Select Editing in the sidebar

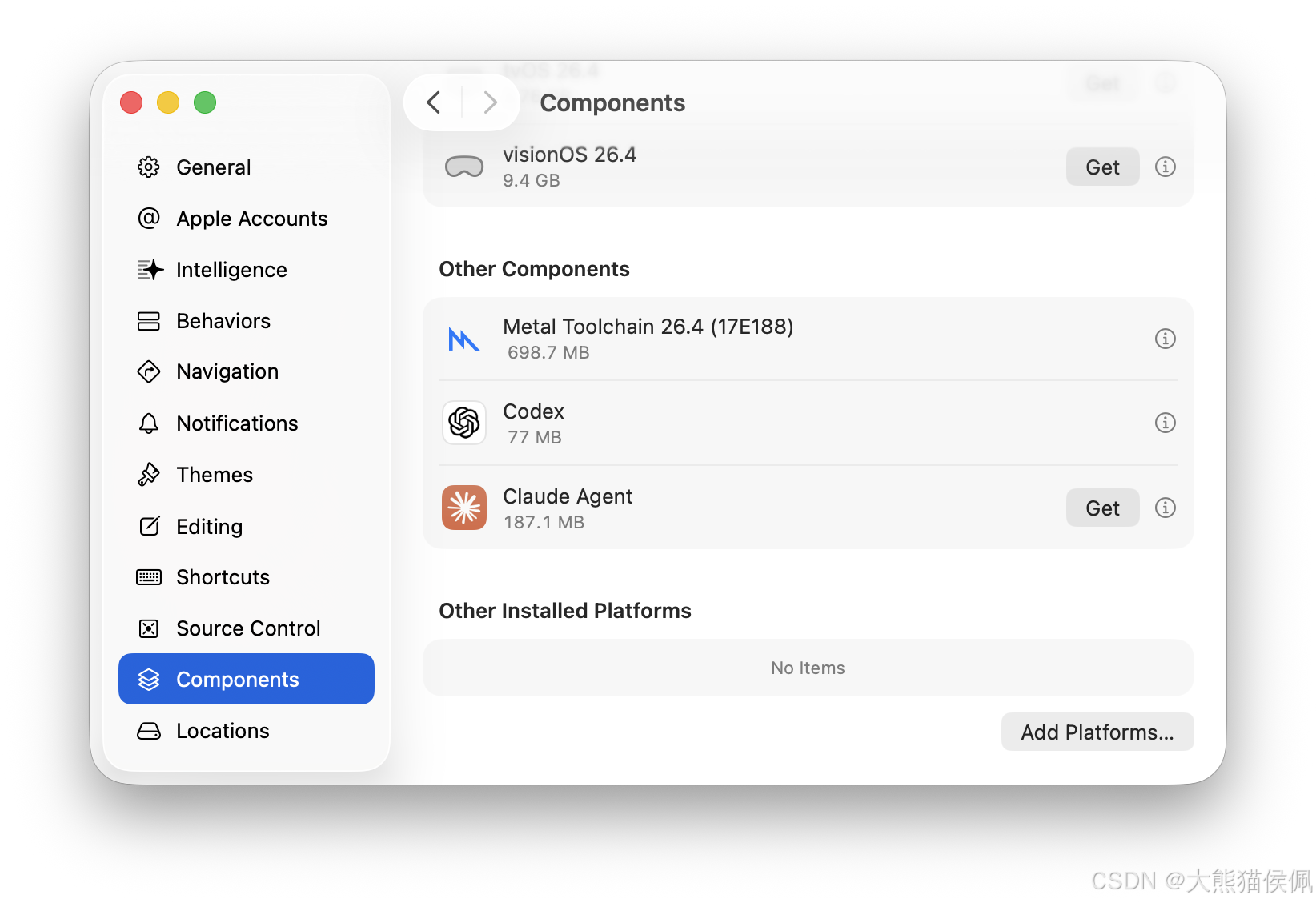pos(247,526)
